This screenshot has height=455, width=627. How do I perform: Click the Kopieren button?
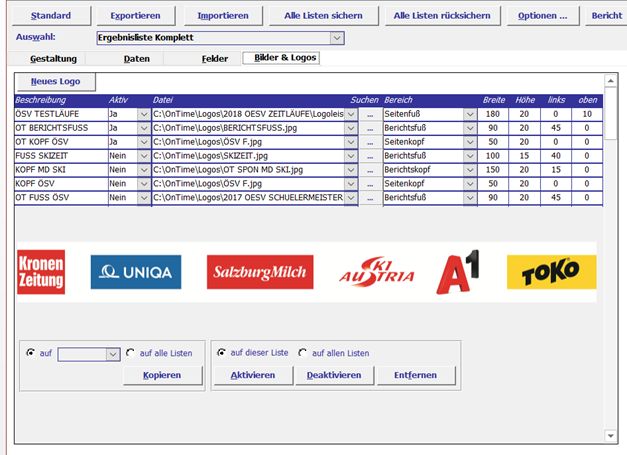tap(162, 375)
